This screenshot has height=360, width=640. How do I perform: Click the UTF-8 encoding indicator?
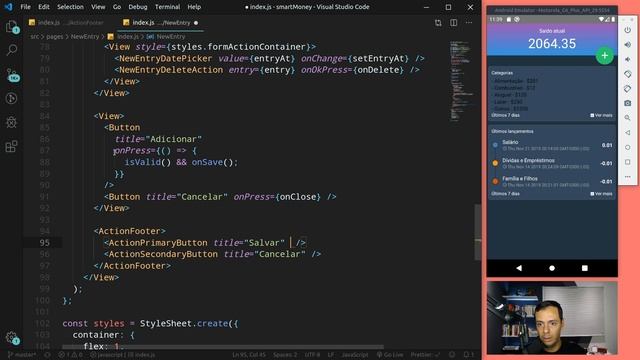tap(312, 355)
